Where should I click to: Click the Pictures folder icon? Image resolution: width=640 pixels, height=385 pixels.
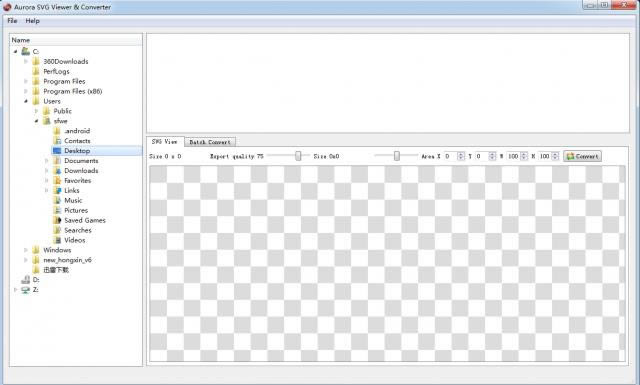click(x=57, y=210)
